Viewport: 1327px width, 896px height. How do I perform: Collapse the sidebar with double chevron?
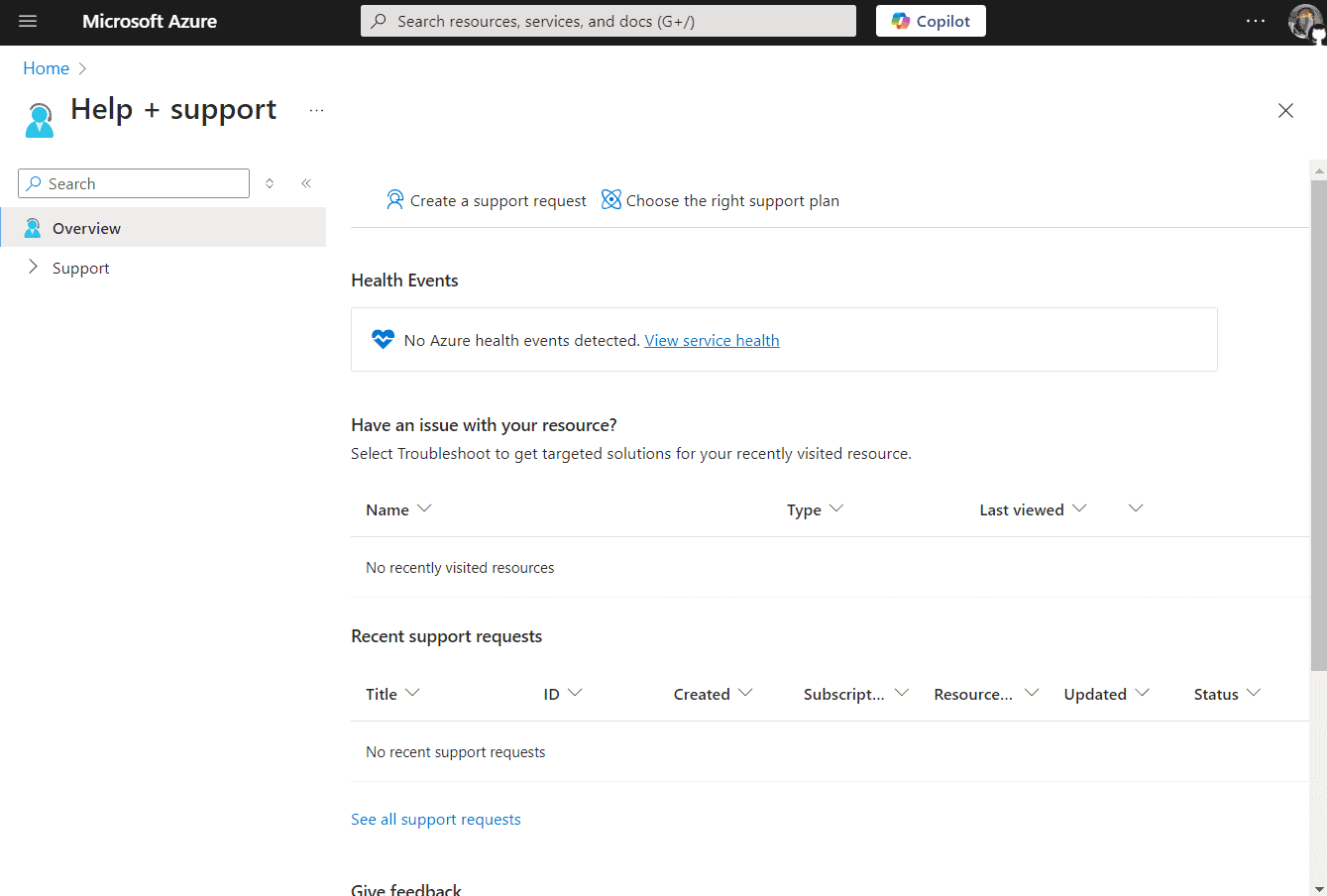coord(306,183)
